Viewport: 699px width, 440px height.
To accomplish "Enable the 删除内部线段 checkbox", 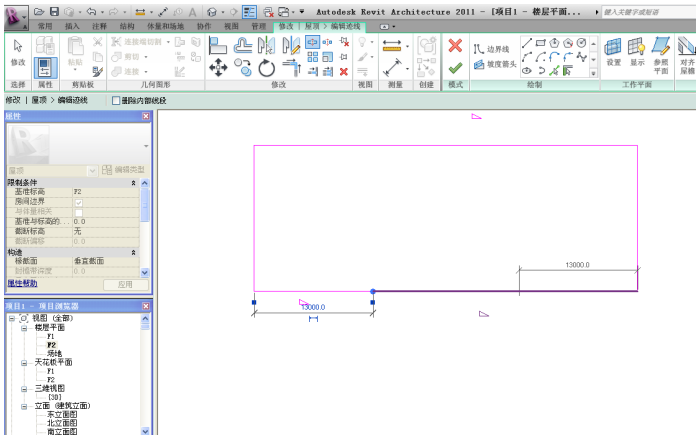I will tap(117, 101).
